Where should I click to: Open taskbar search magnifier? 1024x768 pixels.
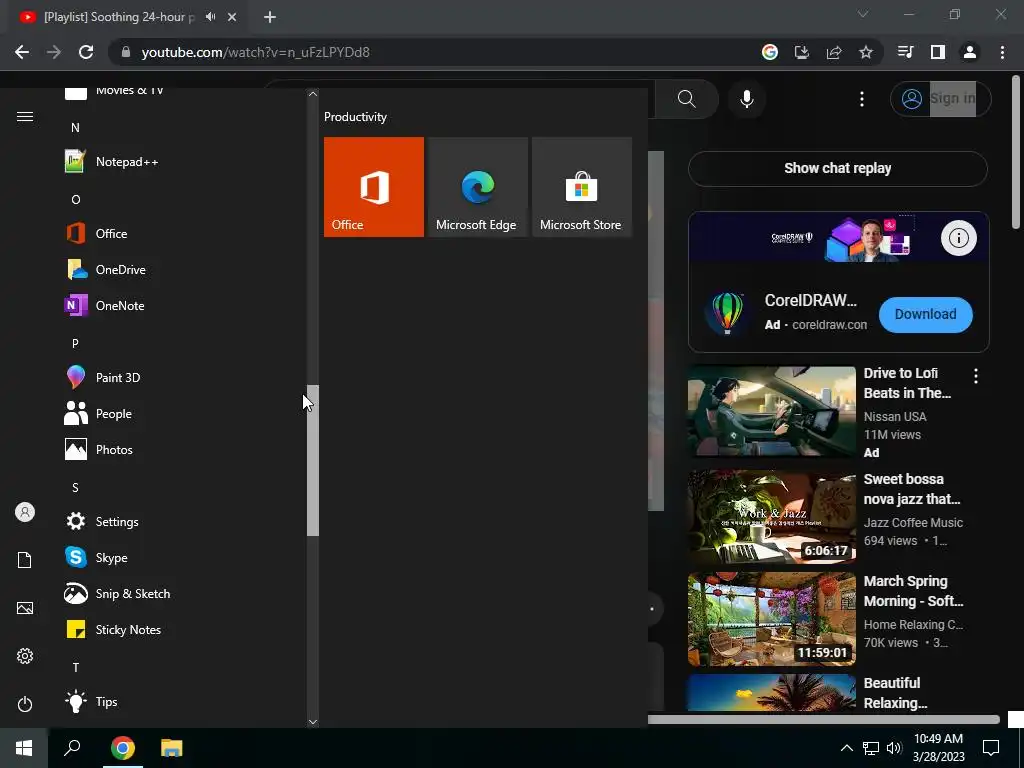pyautogui.click(x=72, y=748)
